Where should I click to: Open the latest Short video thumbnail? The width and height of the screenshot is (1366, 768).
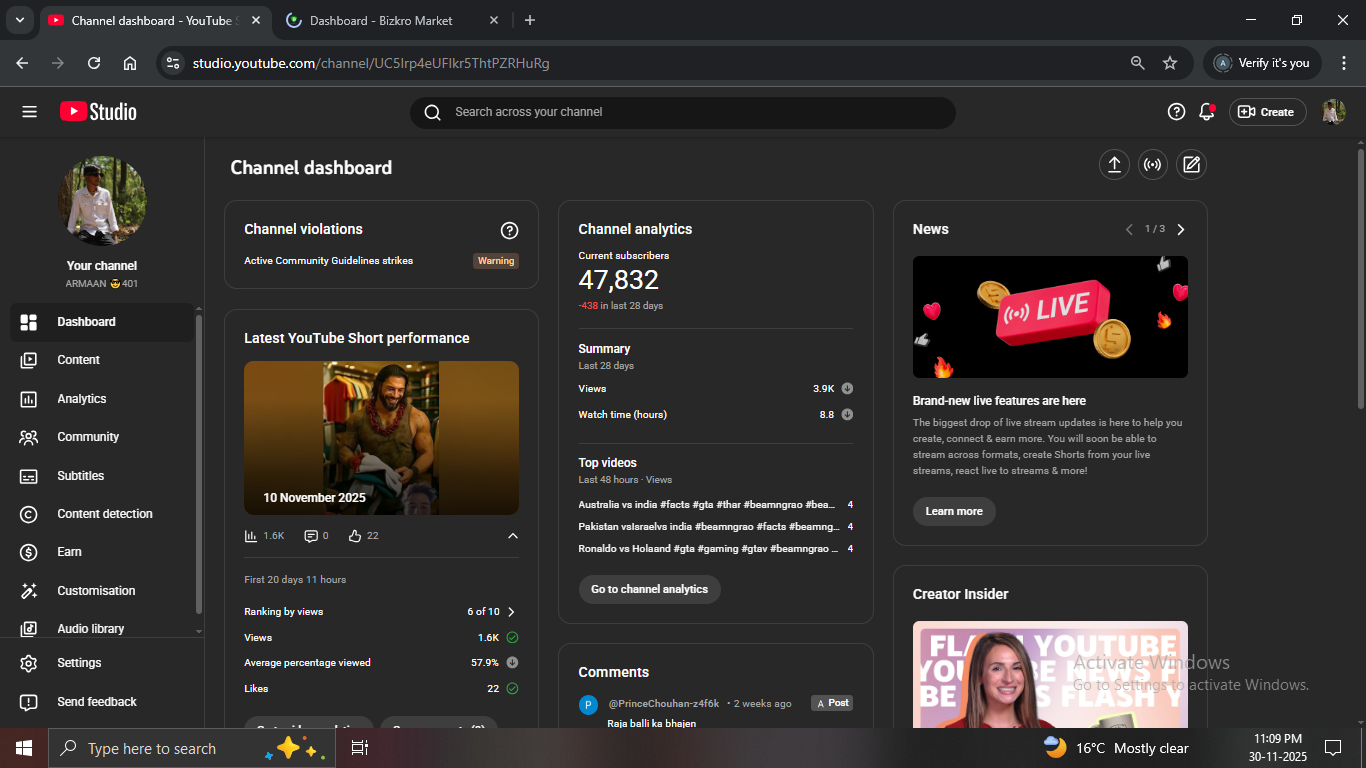coord(381,438)
